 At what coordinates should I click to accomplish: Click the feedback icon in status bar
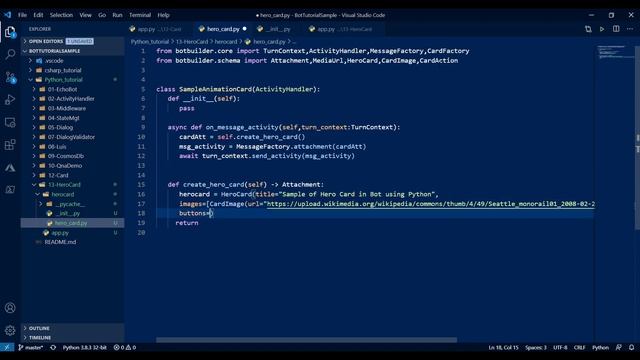coord(619,347)
